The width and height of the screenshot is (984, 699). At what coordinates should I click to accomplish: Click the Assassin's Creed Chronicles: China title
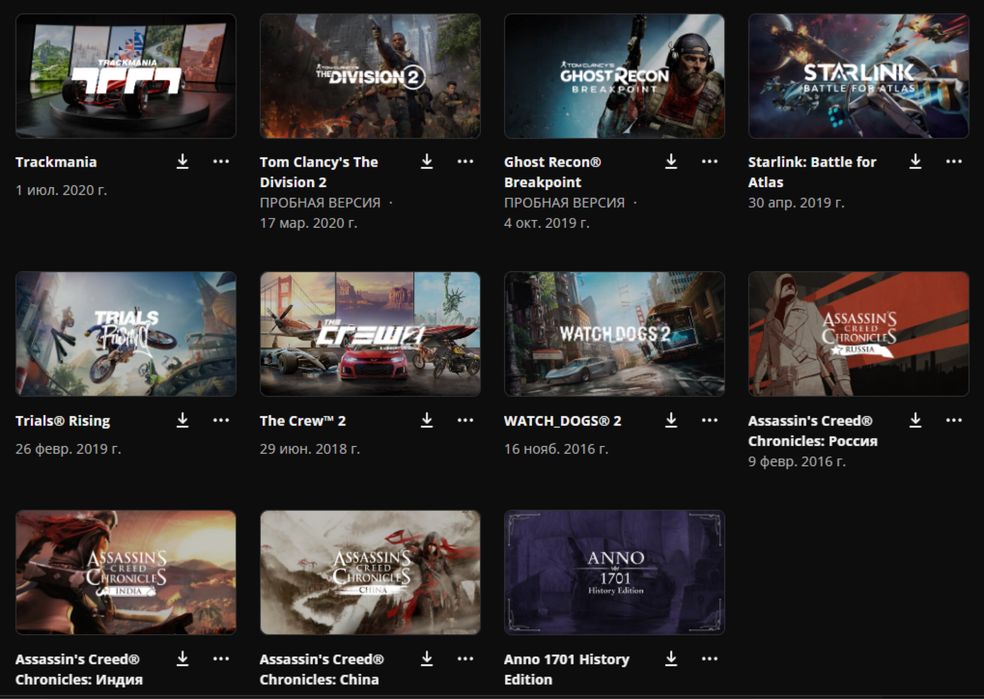tap(321, 669)
